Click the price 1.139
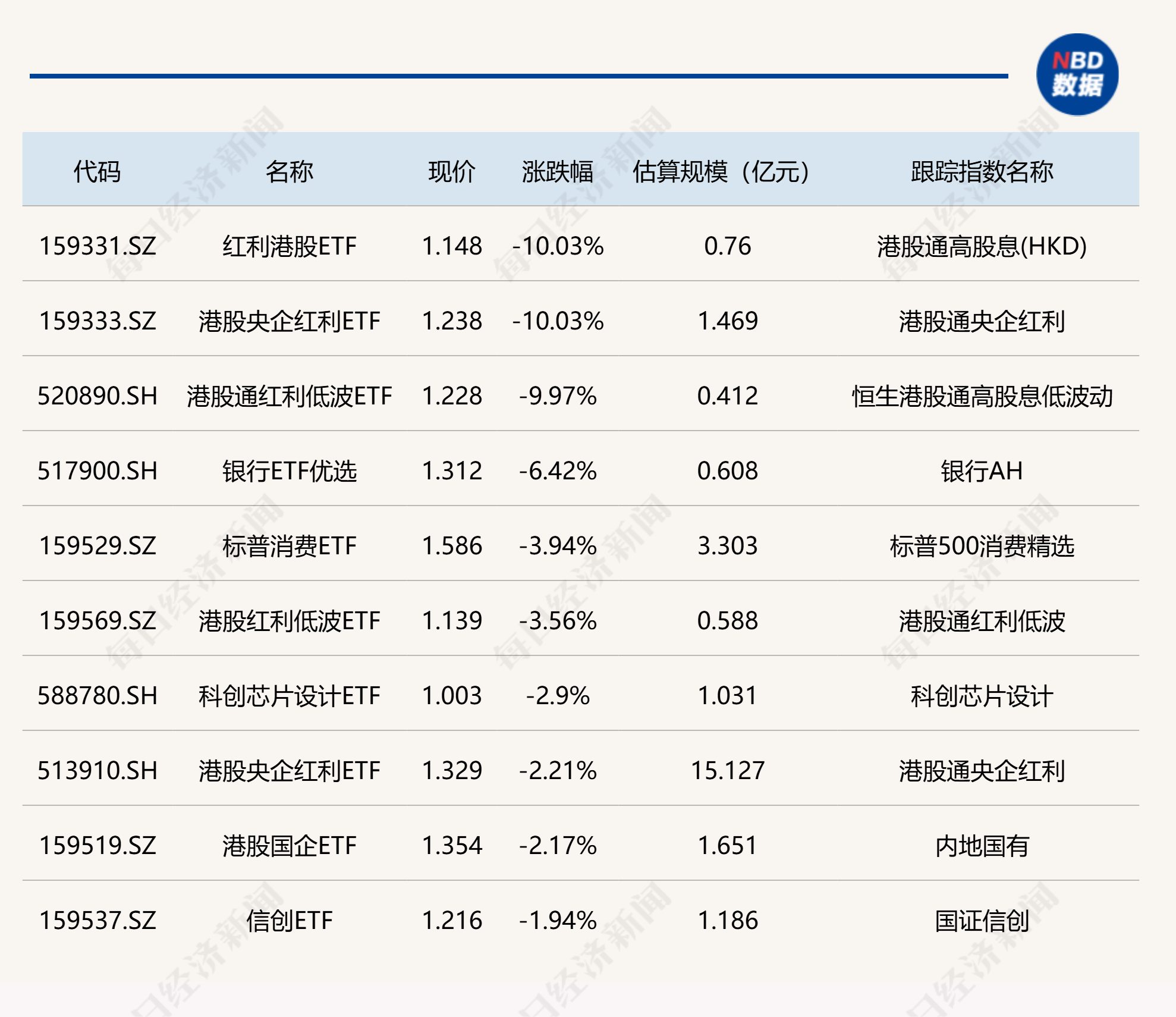Viewport: 1176px width, 1017px height. point(452,621)
